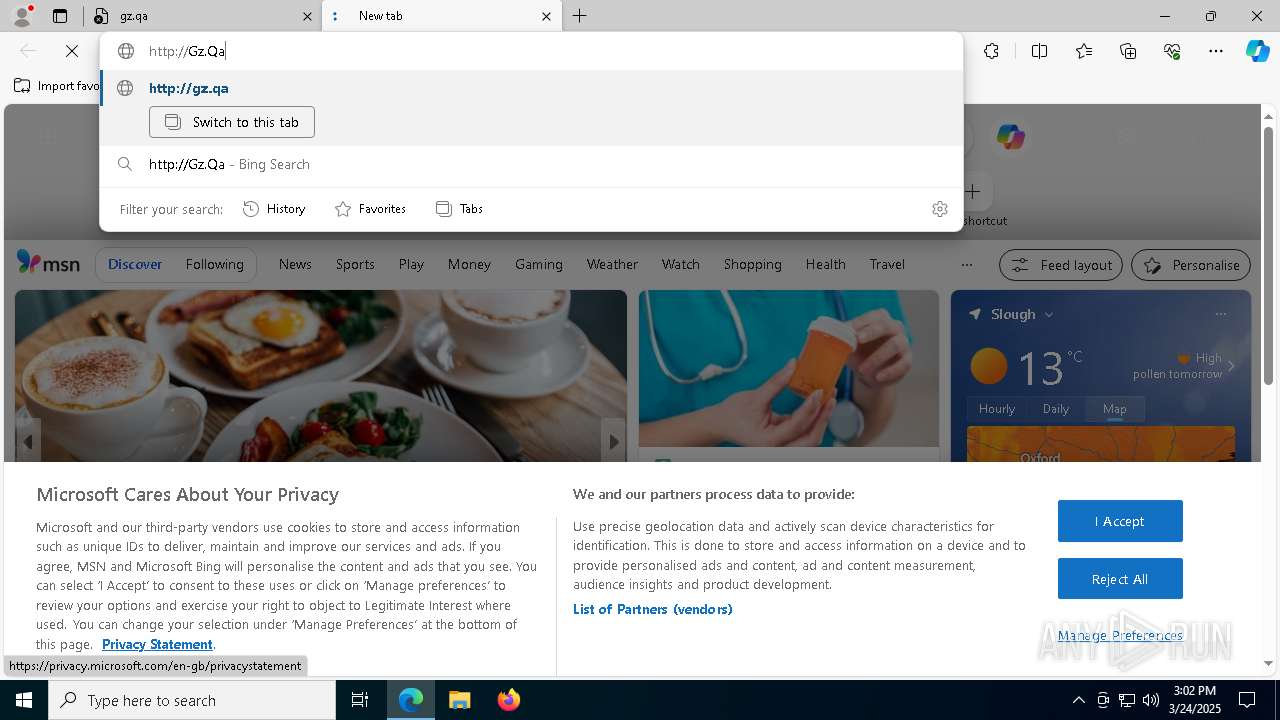Open the Sports menu item
1280x720 pixels.
[x=355, y=264]
